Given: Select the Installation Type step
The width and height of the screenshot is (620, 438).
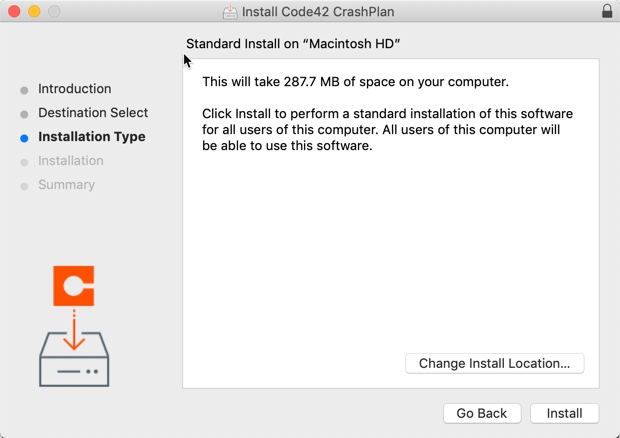Looking at the screenshot, I should (92, 137).
